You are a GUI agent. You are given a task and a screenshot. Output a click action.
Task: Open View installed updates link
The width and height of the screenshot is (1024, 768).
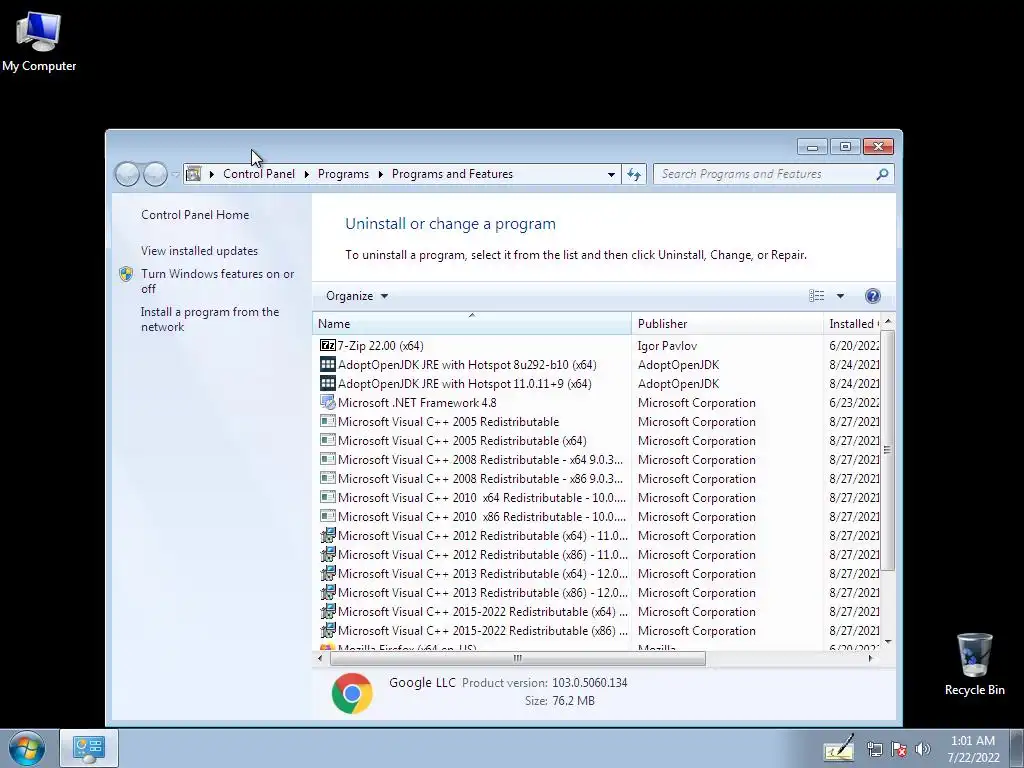click(199, 251)
